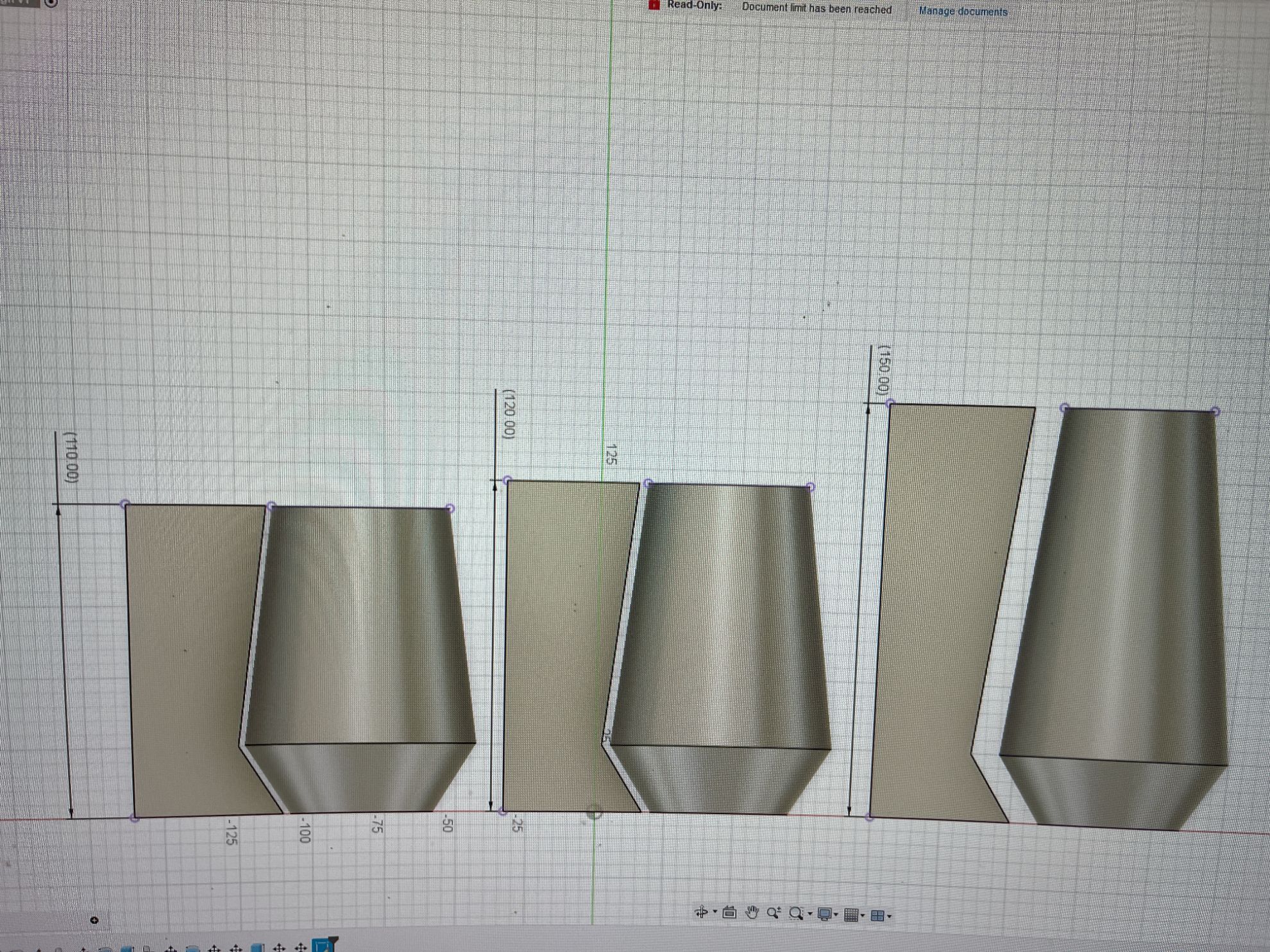The image size is (1270, 952).
Task: Click the black circular plus comment icon
Action: point(94,920)
